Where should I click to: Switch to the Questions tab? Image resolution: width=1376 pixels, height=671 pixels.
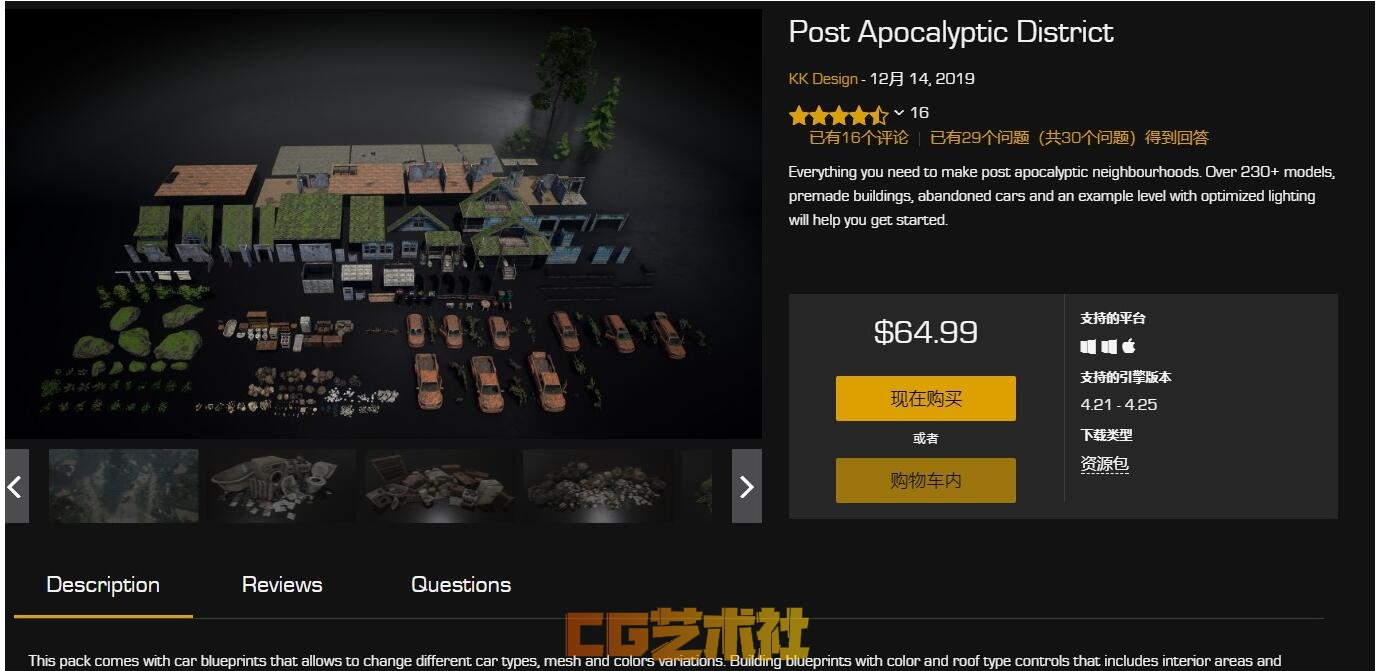pyautogui.click(x=461, y=585)
